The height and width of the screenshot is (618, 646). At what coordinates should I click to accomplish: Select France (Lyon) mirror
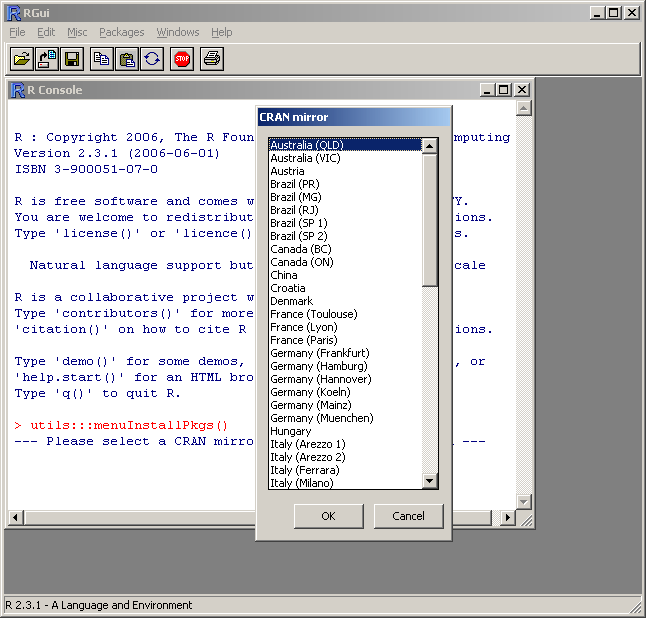tap(345, 327)
